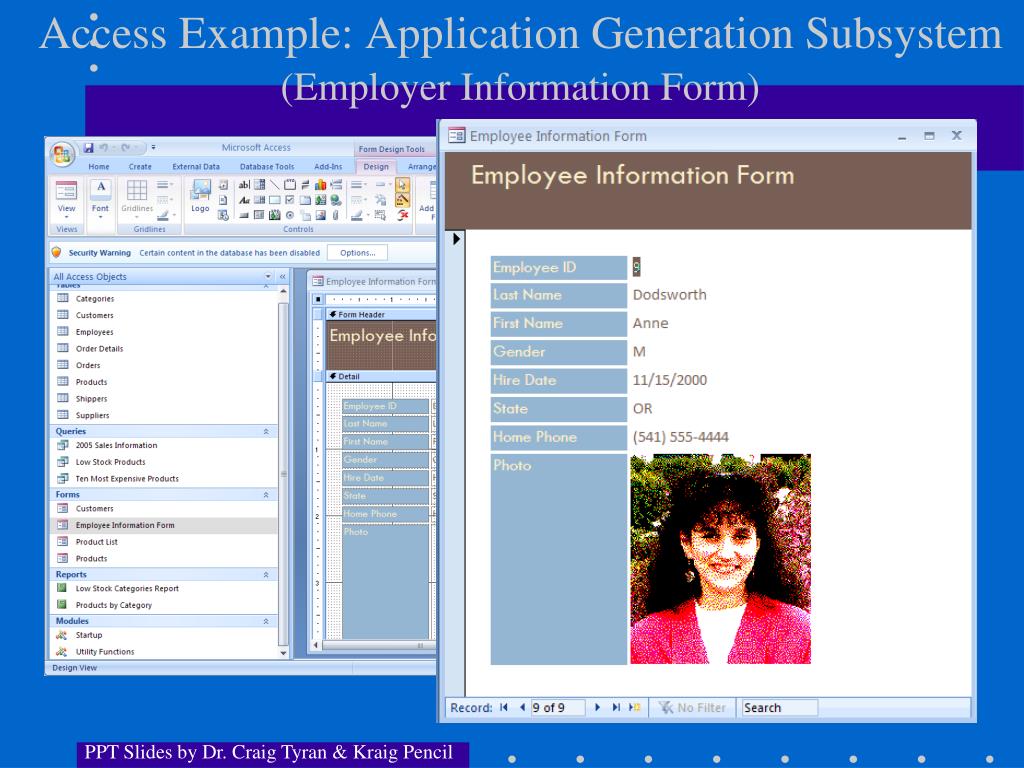Viewport: 1024px width, 768px height.
Task: Click the Insert Chart control icon
Action: [x=321, y=184]
